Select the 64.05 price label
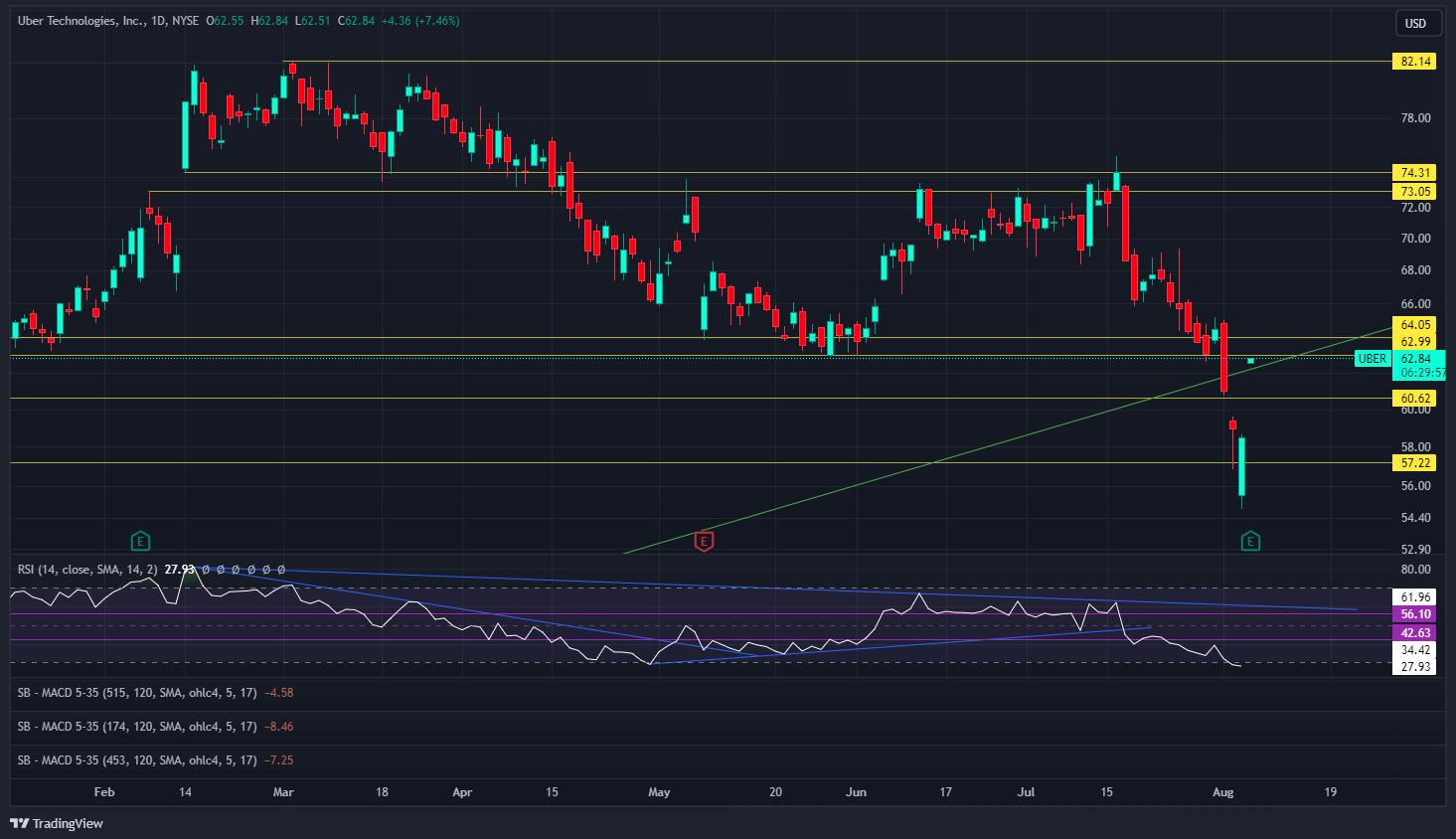The image size is (1456, 839). click(1415, 325)
